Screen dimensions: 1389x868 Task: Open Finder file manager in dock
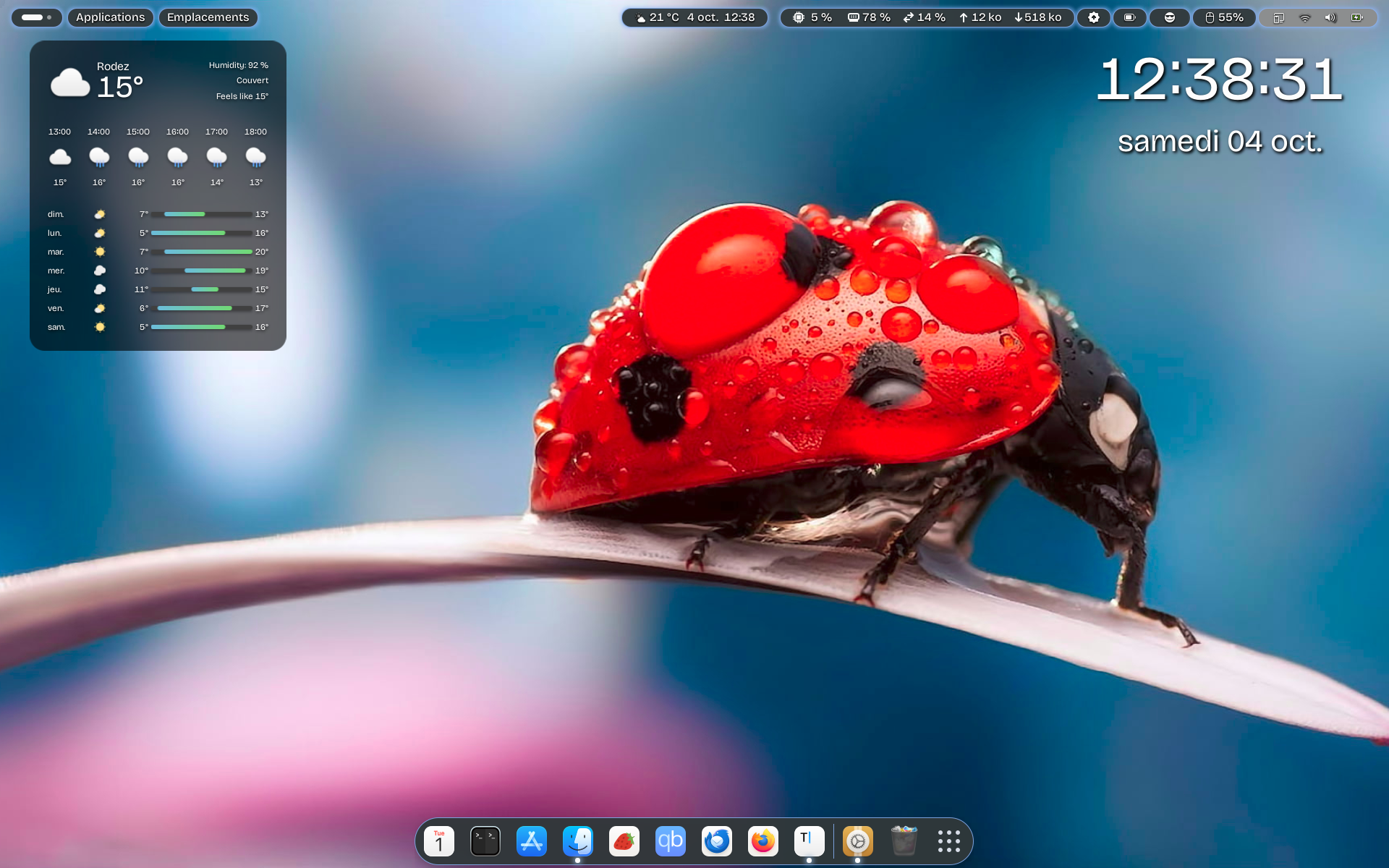578,841
